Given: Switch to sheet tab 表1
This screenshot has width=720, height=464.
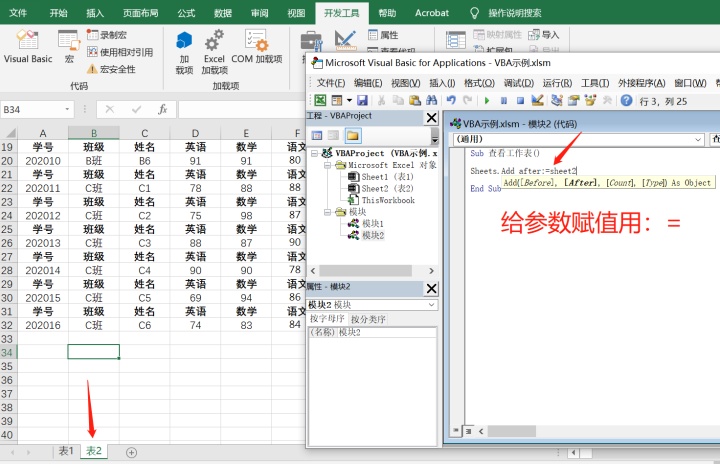Looking at the screenshot, I should tap(66, 451).
